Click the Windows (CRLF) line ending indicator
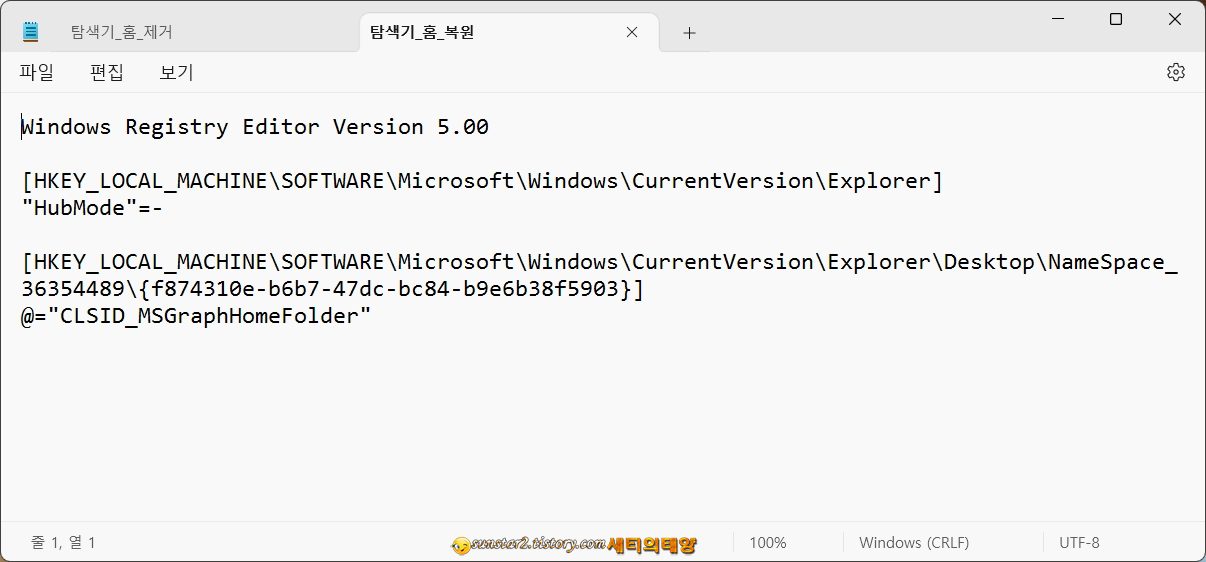This screenshot has height=562, width=1206. tap(914, 543)
